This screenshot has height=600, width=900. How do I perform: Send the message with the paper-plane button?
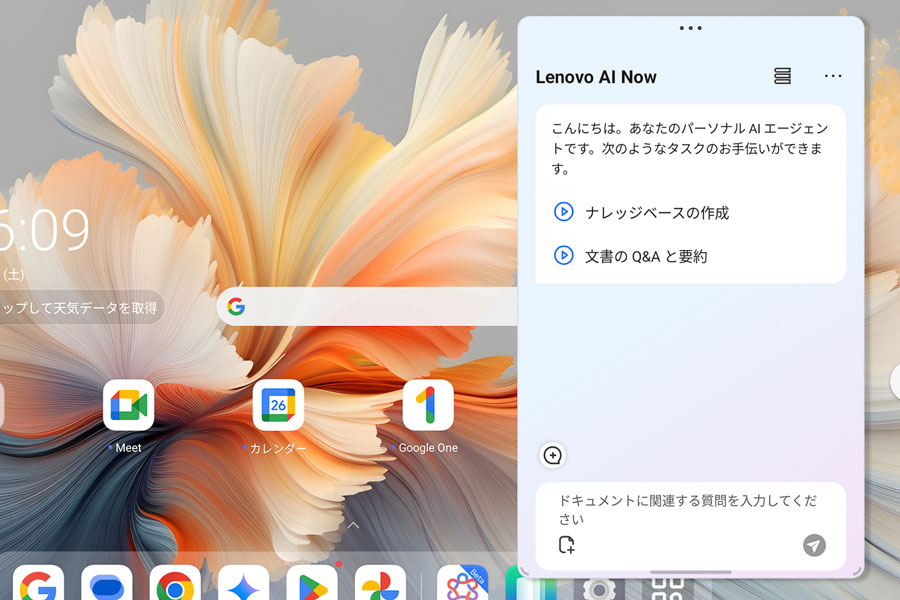(814, 545)
